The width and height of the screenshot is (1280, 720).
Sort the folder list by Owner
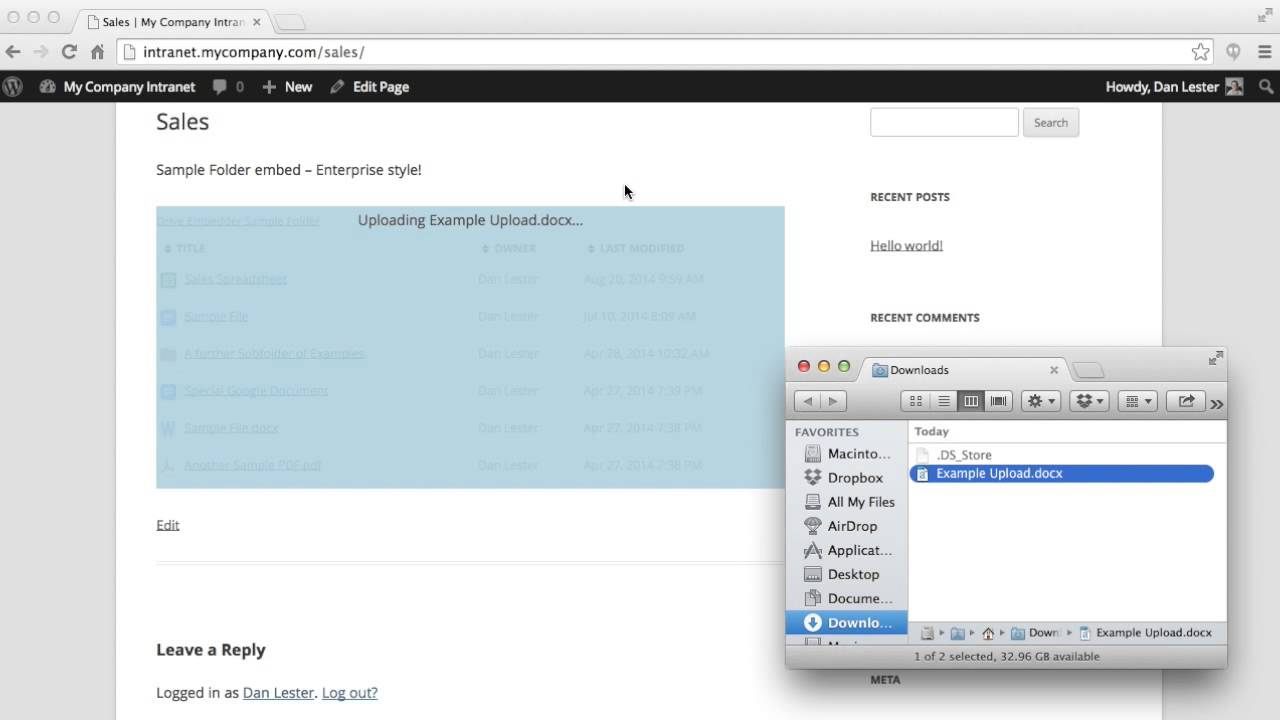[x=509, y=248]
